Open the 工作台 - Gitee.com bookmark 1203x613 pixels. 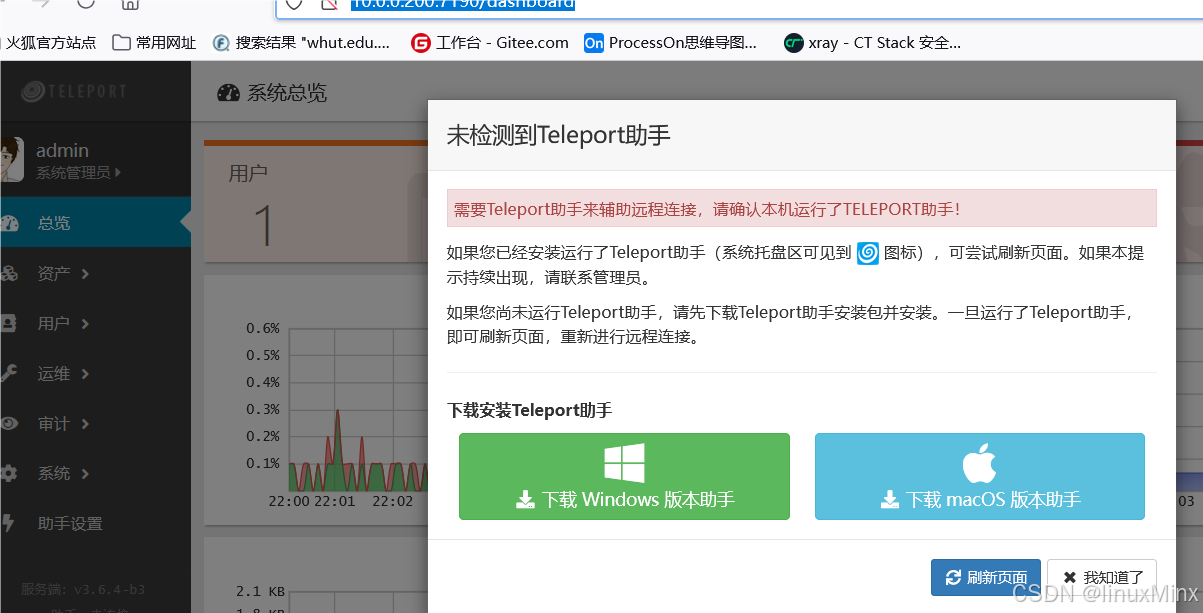(490, 43)
